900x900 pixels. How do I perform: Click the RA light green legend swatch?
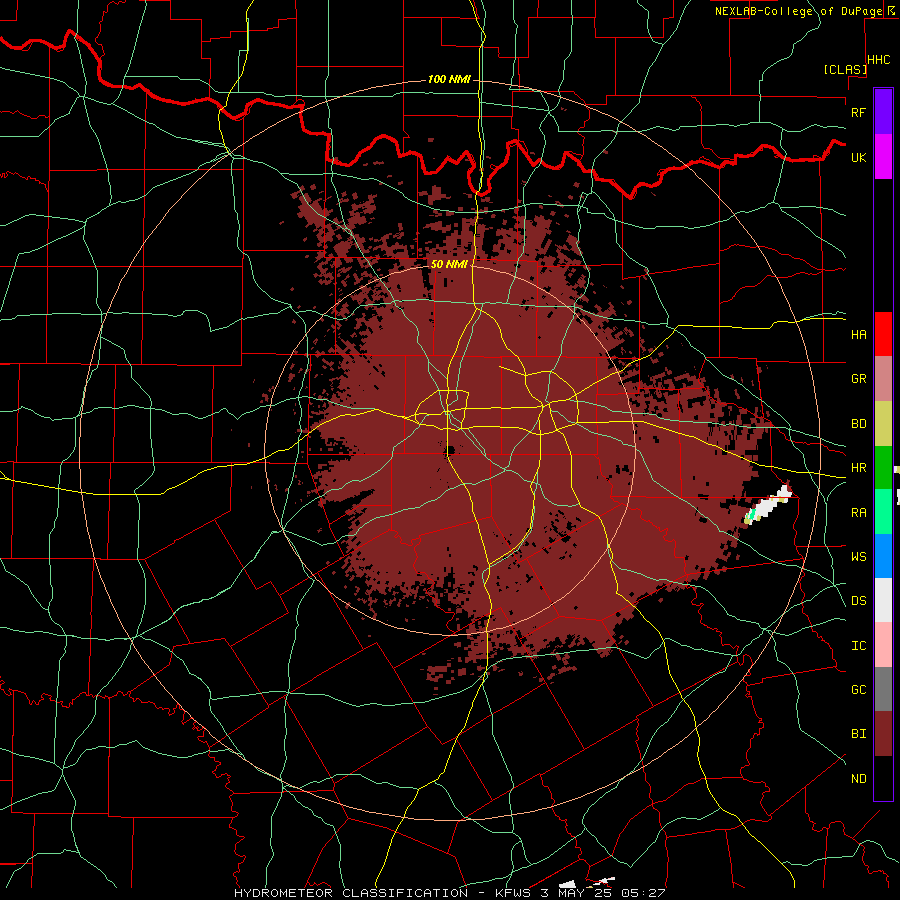pos(883,512)
